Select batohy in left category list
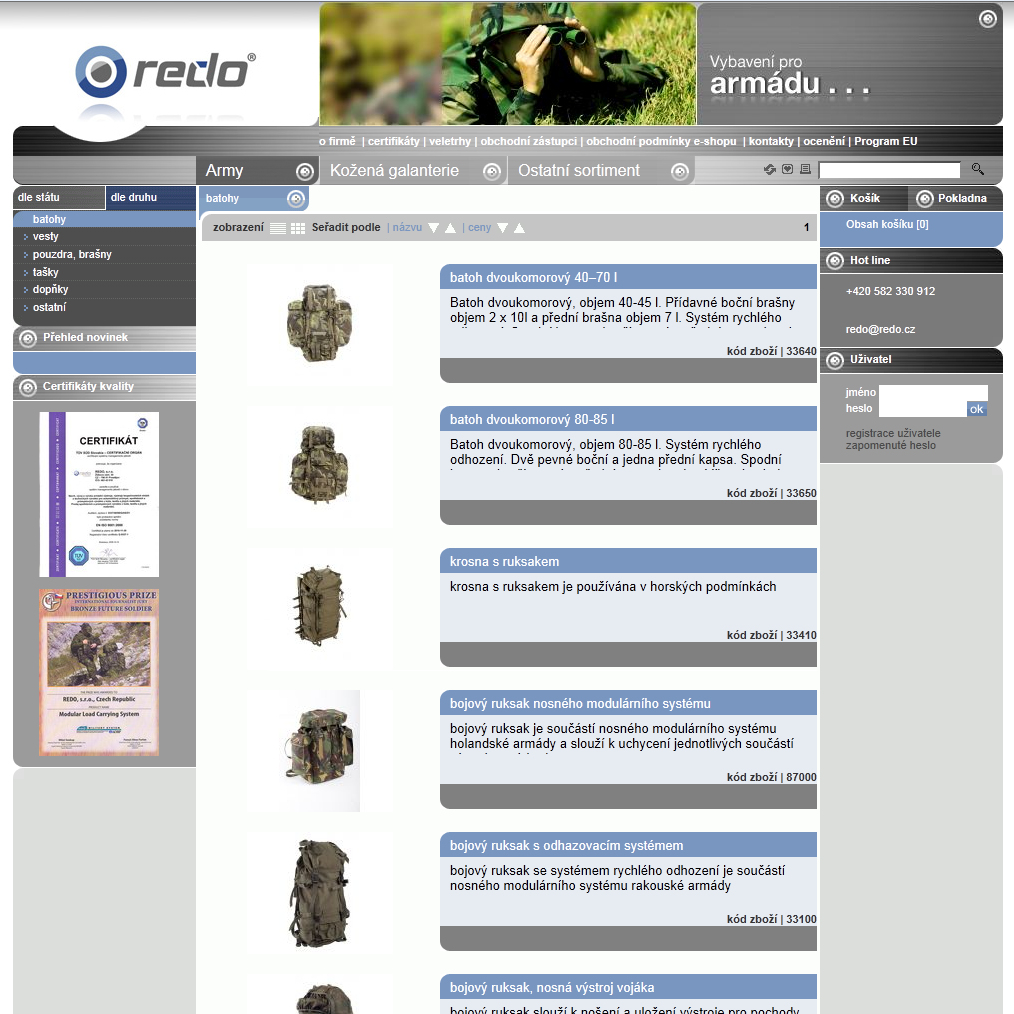This screenshot has height=1014, width=1014. [x=104, y=219]
